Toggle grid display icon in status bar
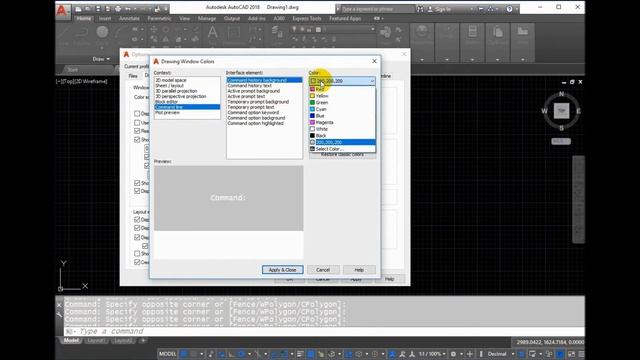 coord(184,354)
